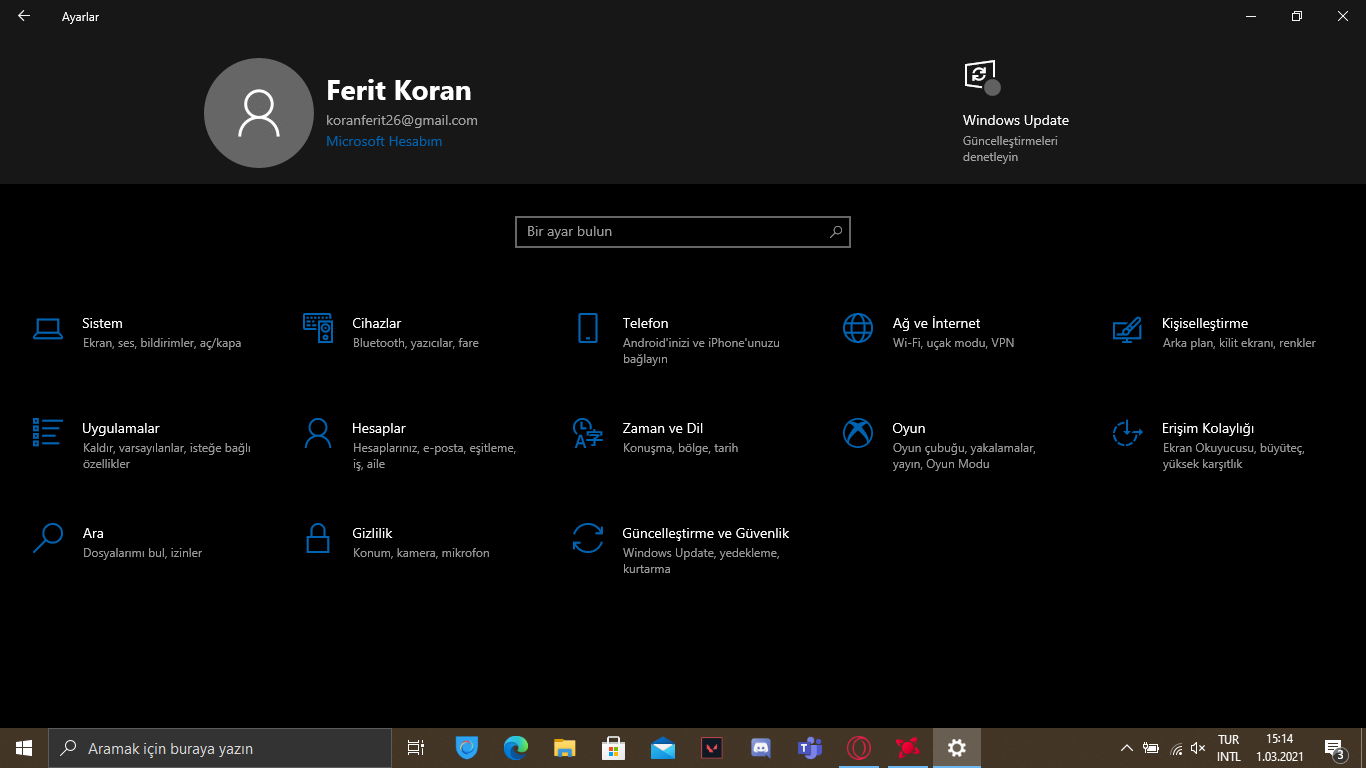Open Microsoft Edge from the taskbar
The height and width of the screenshot is (768, 1366).
(x=516, y=748)
